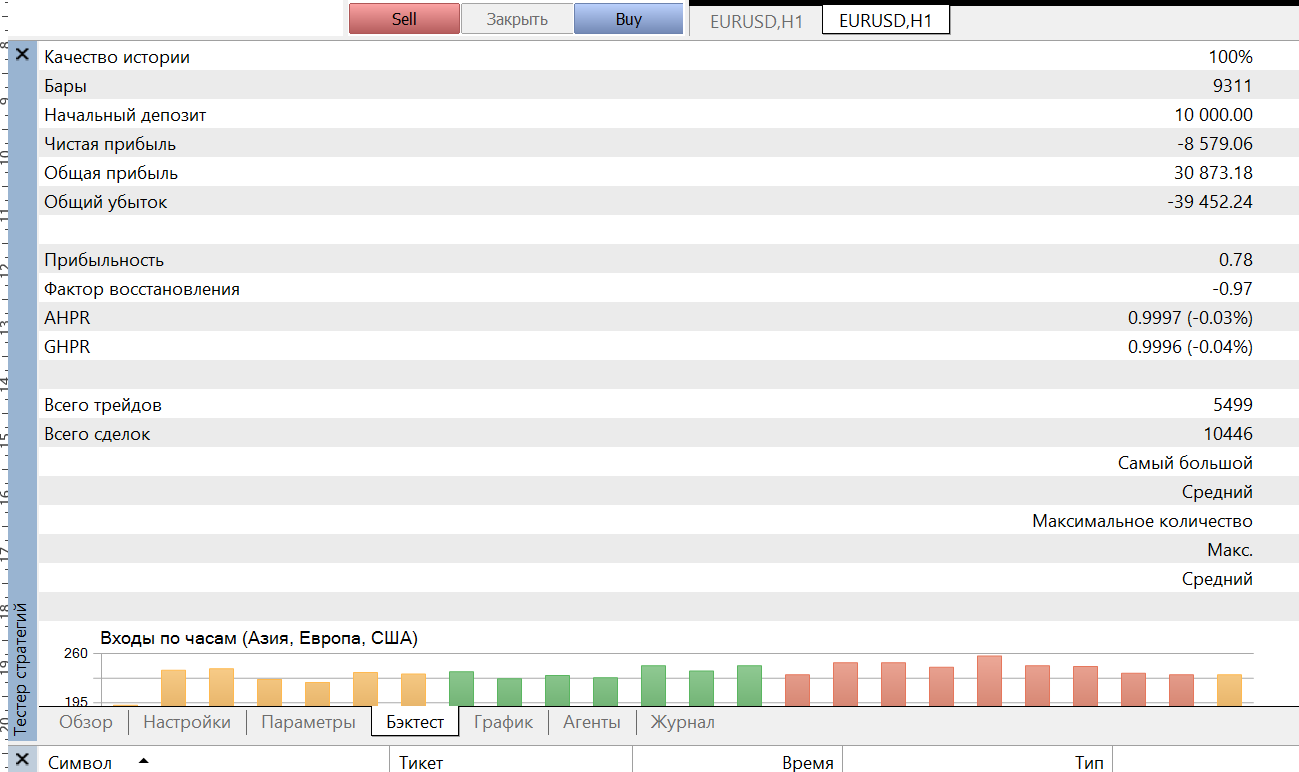Select the Начальный депозит label
The height and width of the screenshot is (772, 1299).
tap(125, 115)
